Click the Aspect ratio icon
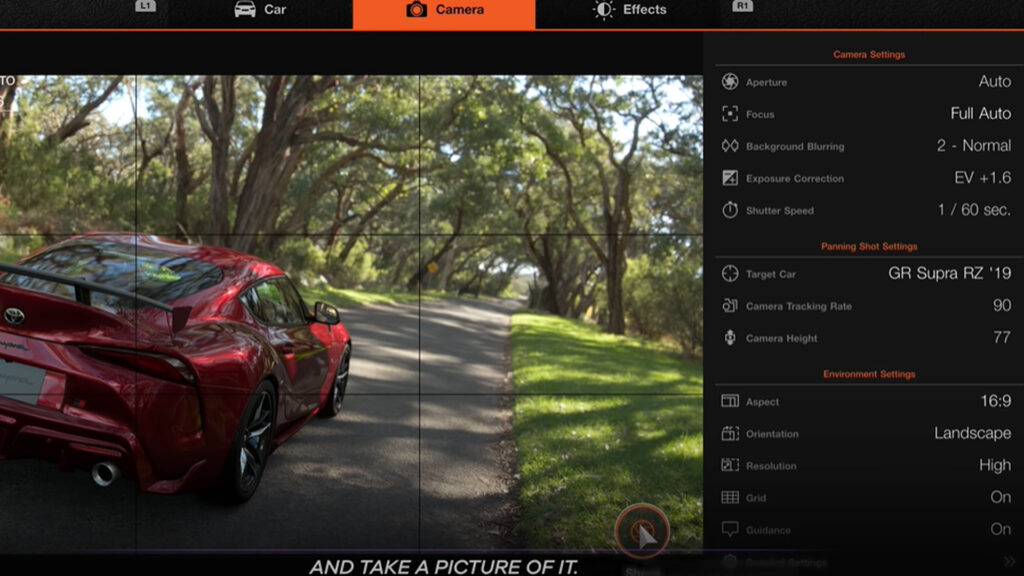This screenshot has width=1024, height=576. pyautogui.click(x=729, y=401)
